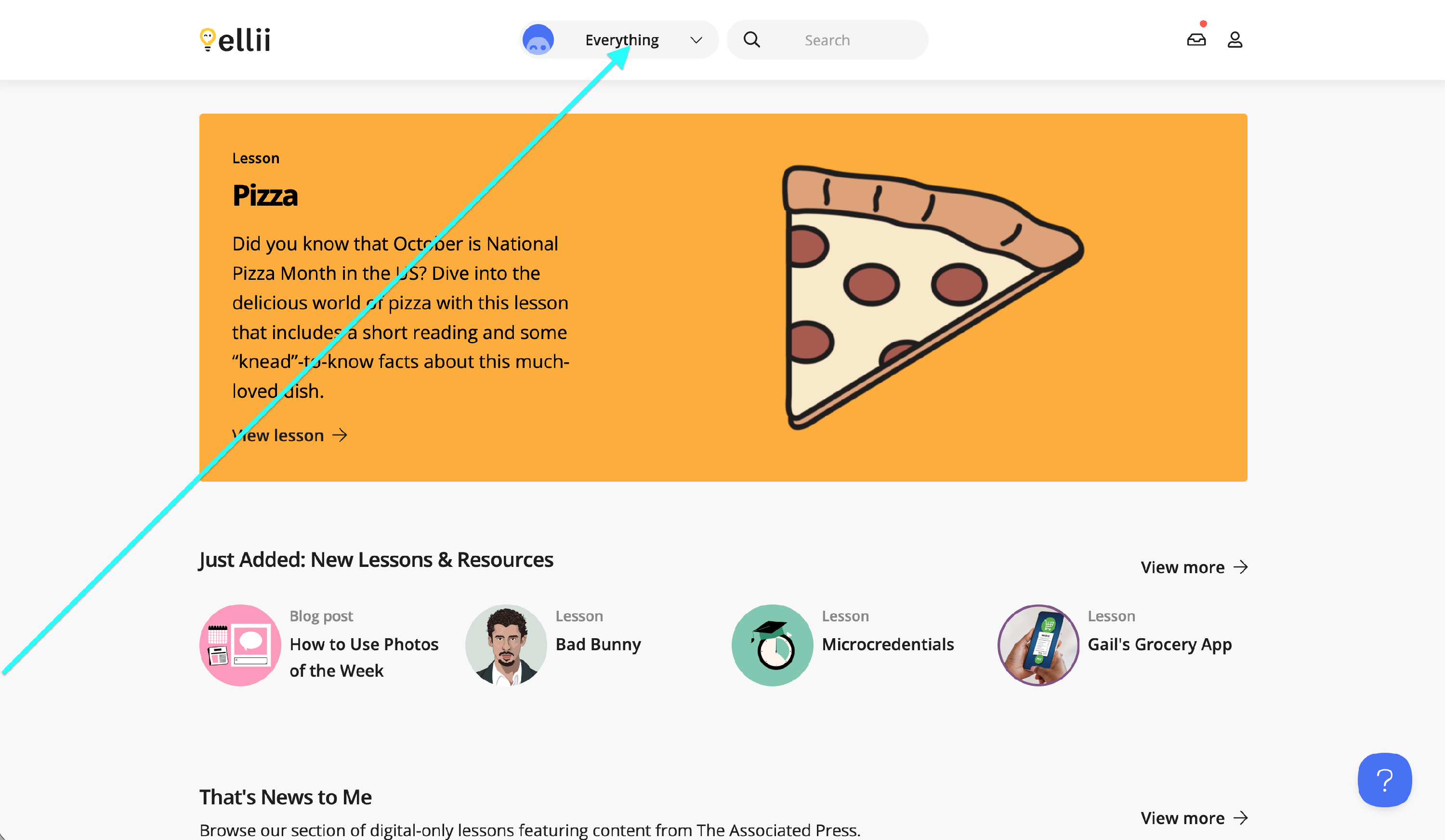Expand the Everything filter dropdown

[x=621, y=40]
